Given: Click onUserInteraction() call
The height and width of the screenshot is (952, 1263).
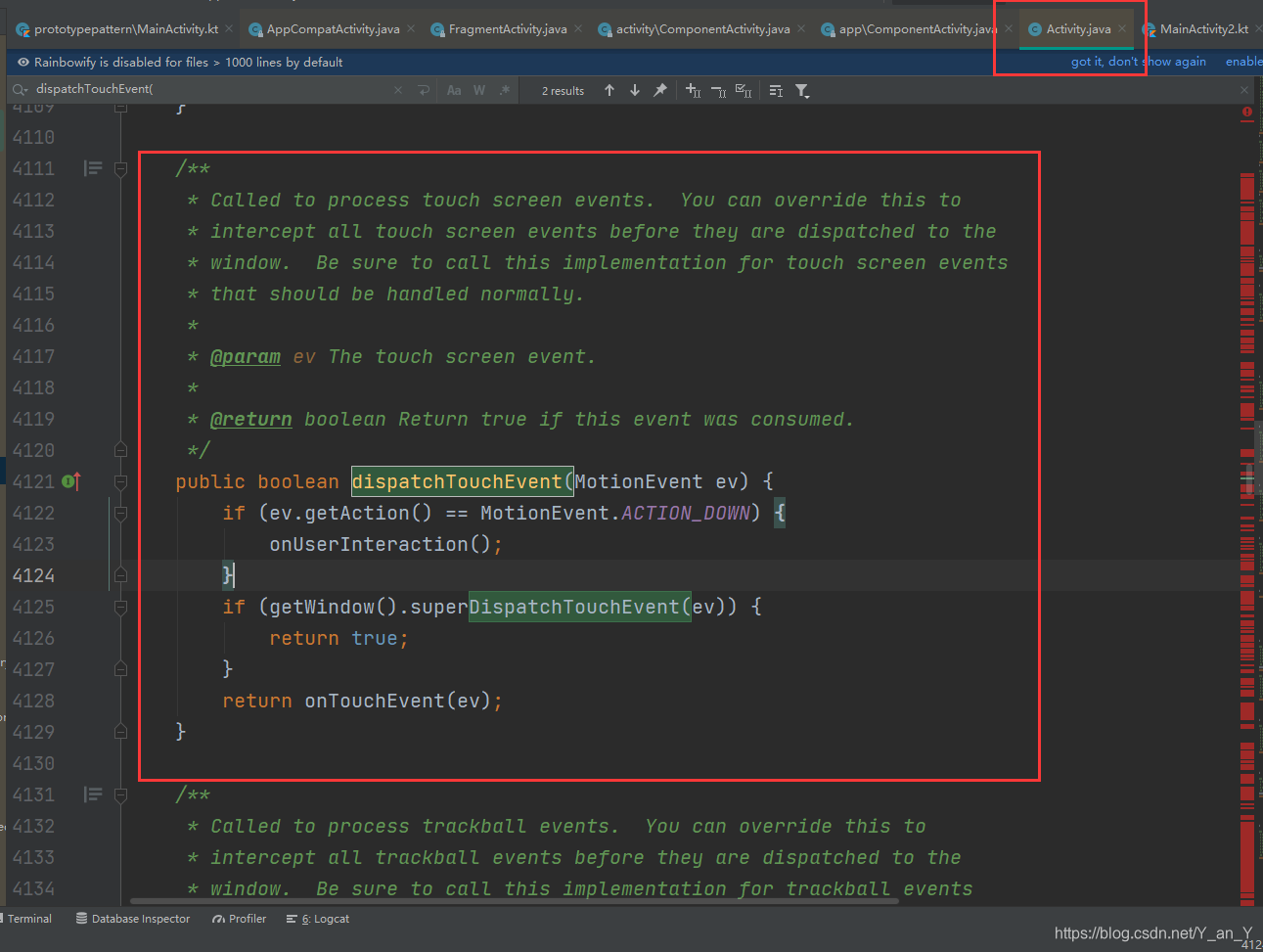Looking at the screenshot, I should tap(380, 544).
